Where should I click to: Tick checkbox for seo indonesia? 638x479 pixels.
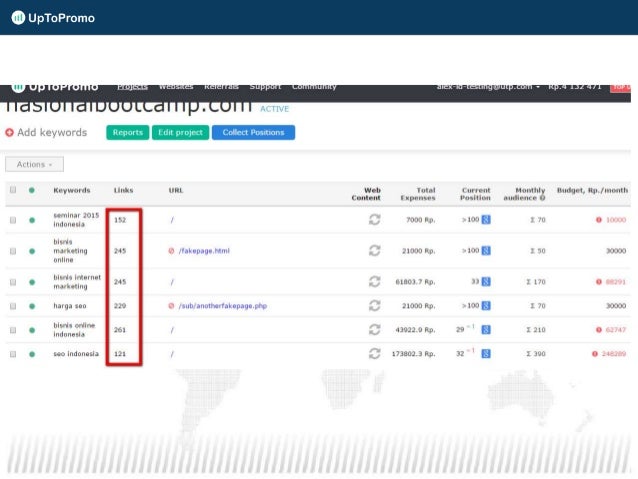pos(13,354)
